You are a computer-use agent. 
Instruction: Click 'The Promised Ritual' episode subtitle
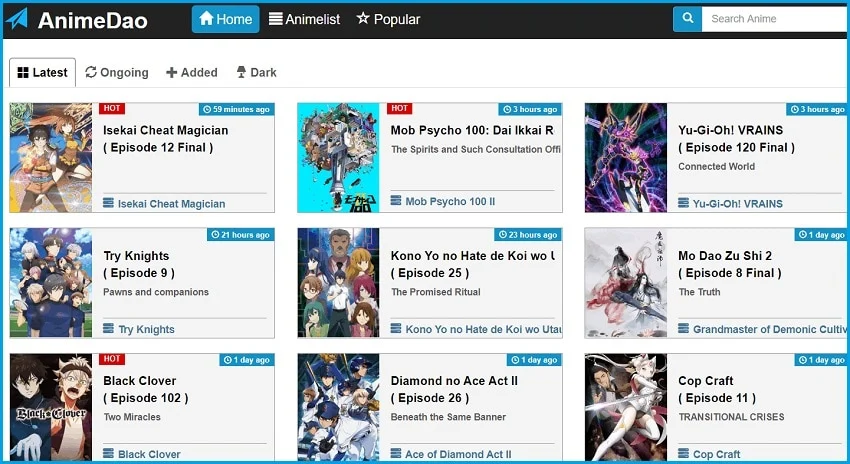pos(436,292)
